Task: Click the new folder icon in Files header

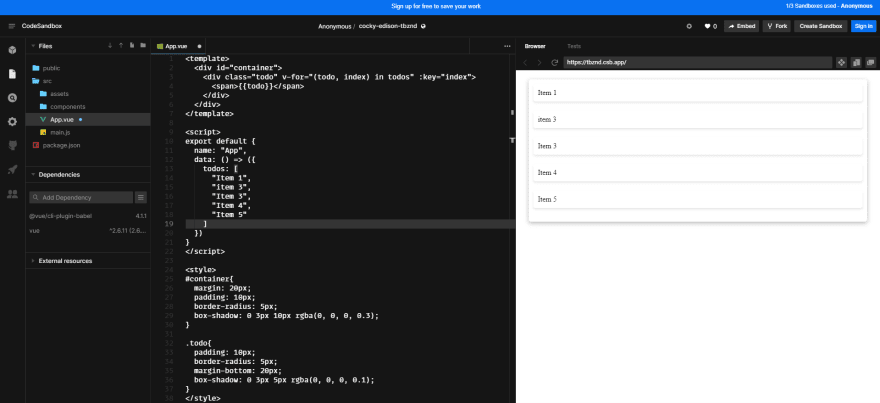Action: point(143,45)
